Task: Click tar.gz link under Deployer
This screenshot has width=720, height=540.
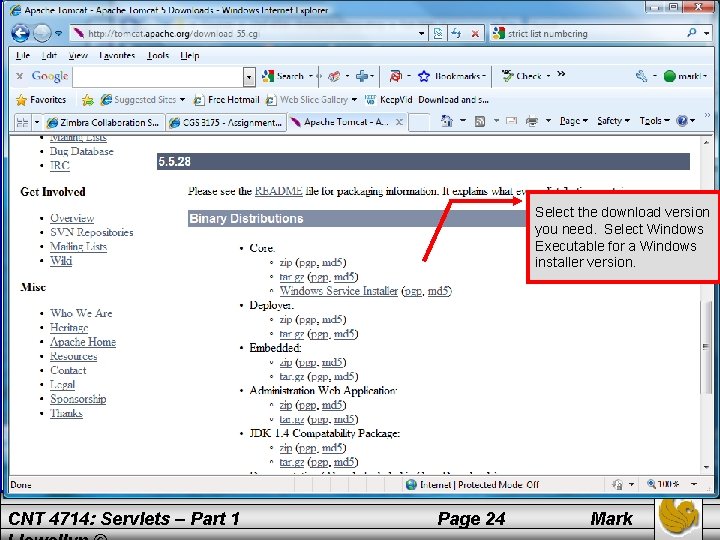Action: pyautogui.click(x=292, y=334)
